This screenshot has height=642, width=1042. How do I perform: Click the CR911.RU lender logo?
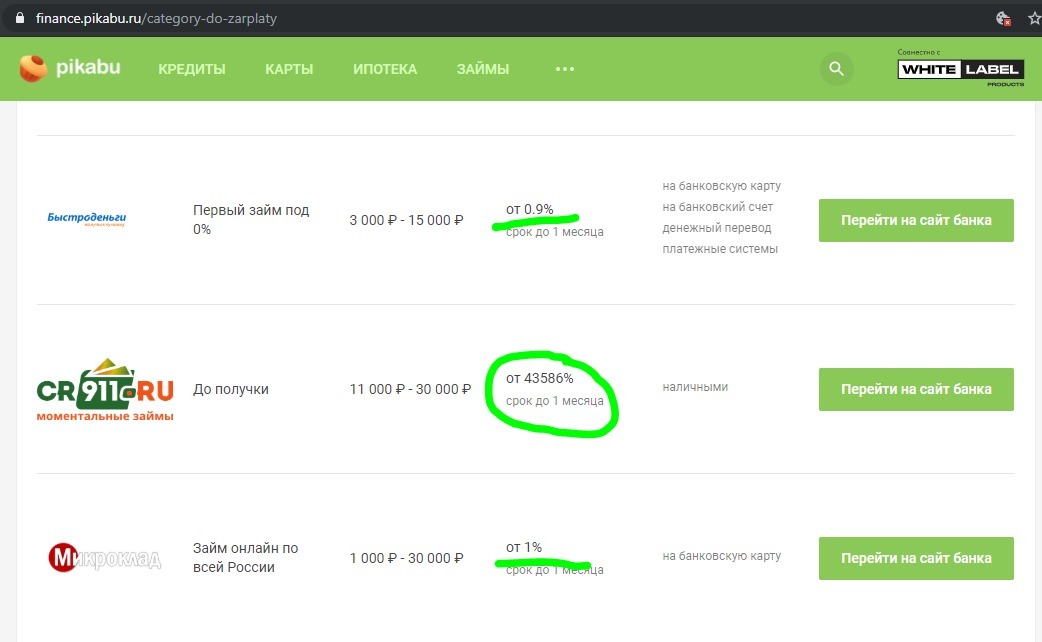point(105,389)
